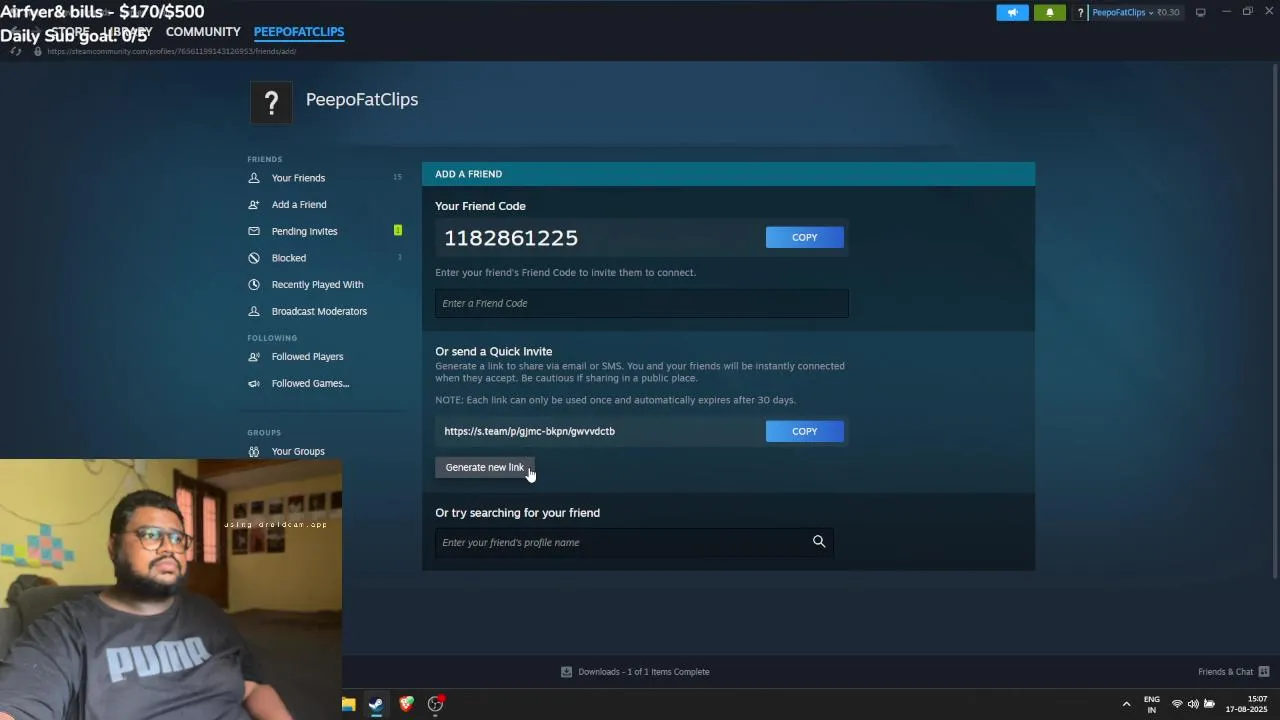Click the Your Groups people icon
This screenshot has height=720, width=1280.
(254, 451)
